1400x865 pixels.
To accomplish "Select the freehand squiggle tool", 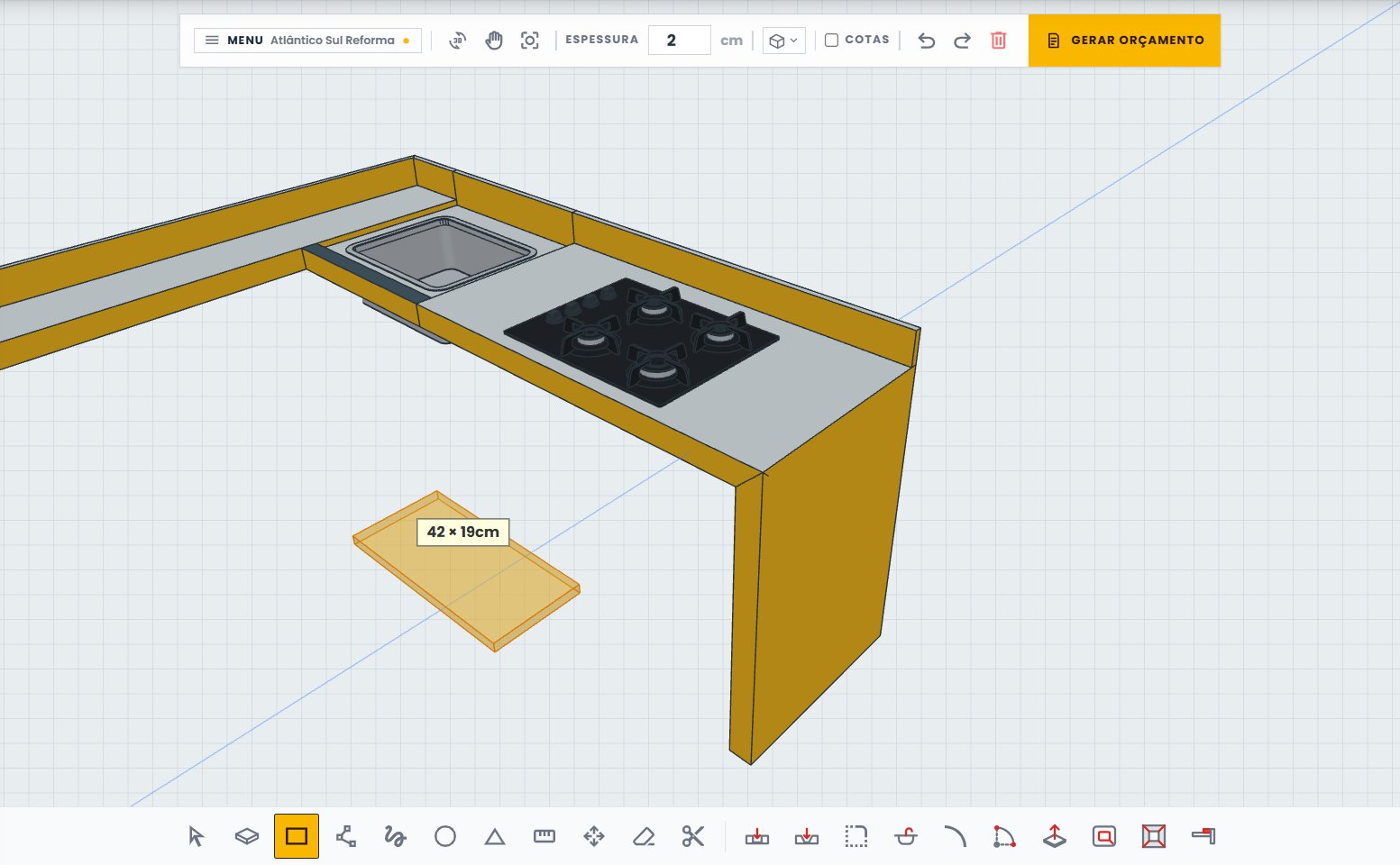I will click(x=395, y=836).
